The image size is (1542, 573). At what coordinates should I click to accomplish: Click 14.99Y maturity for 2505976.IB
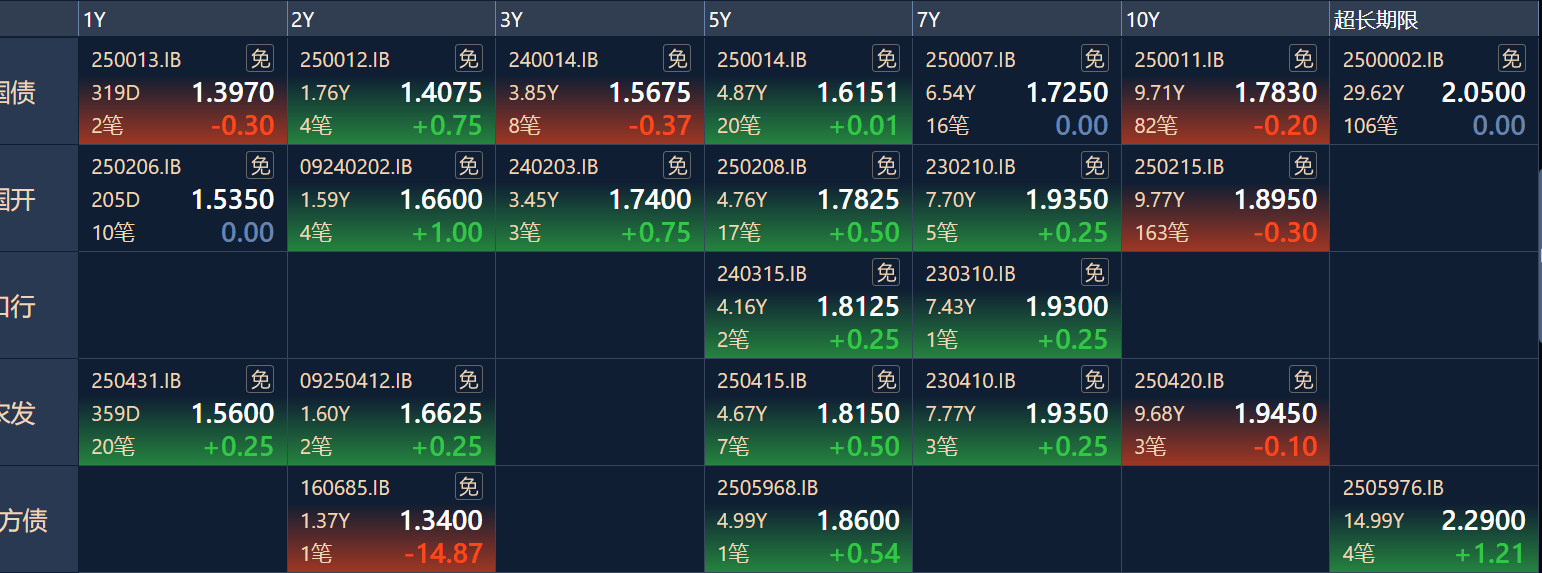pos(1374,521)
